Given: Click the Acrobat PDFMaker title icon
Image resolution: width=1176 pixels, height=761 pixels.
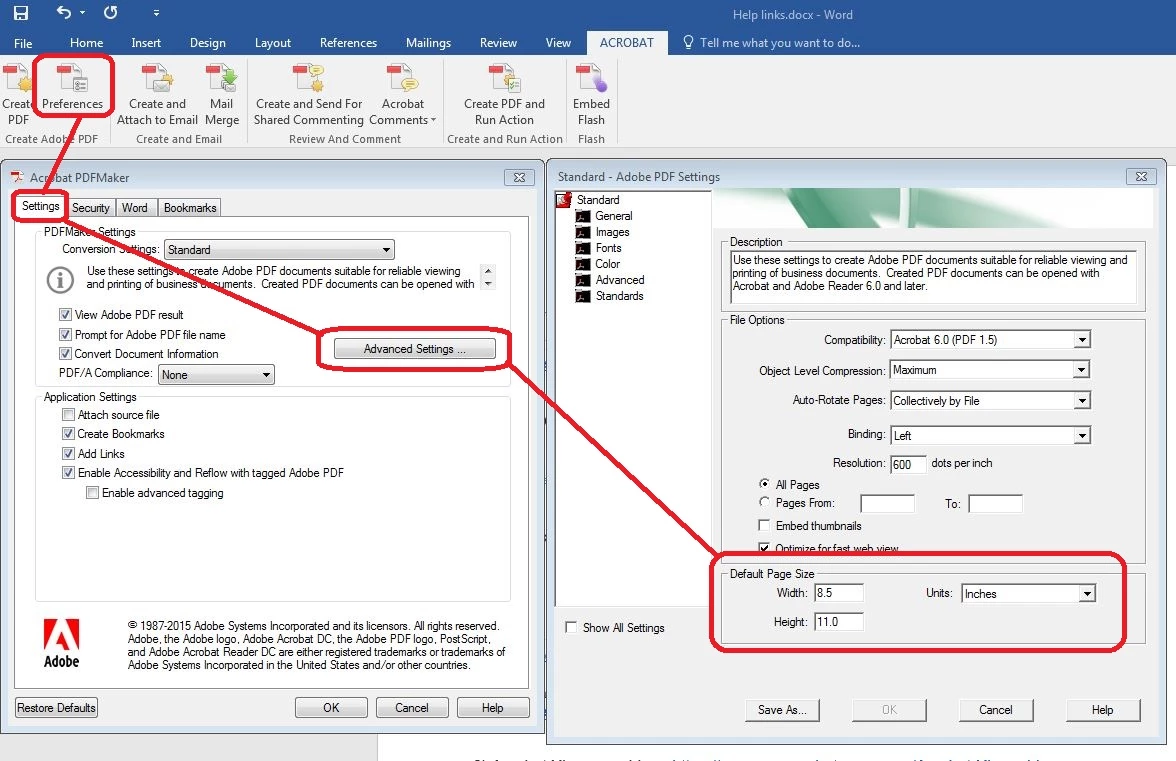Looking at the screenshot, I should (17, 177).
